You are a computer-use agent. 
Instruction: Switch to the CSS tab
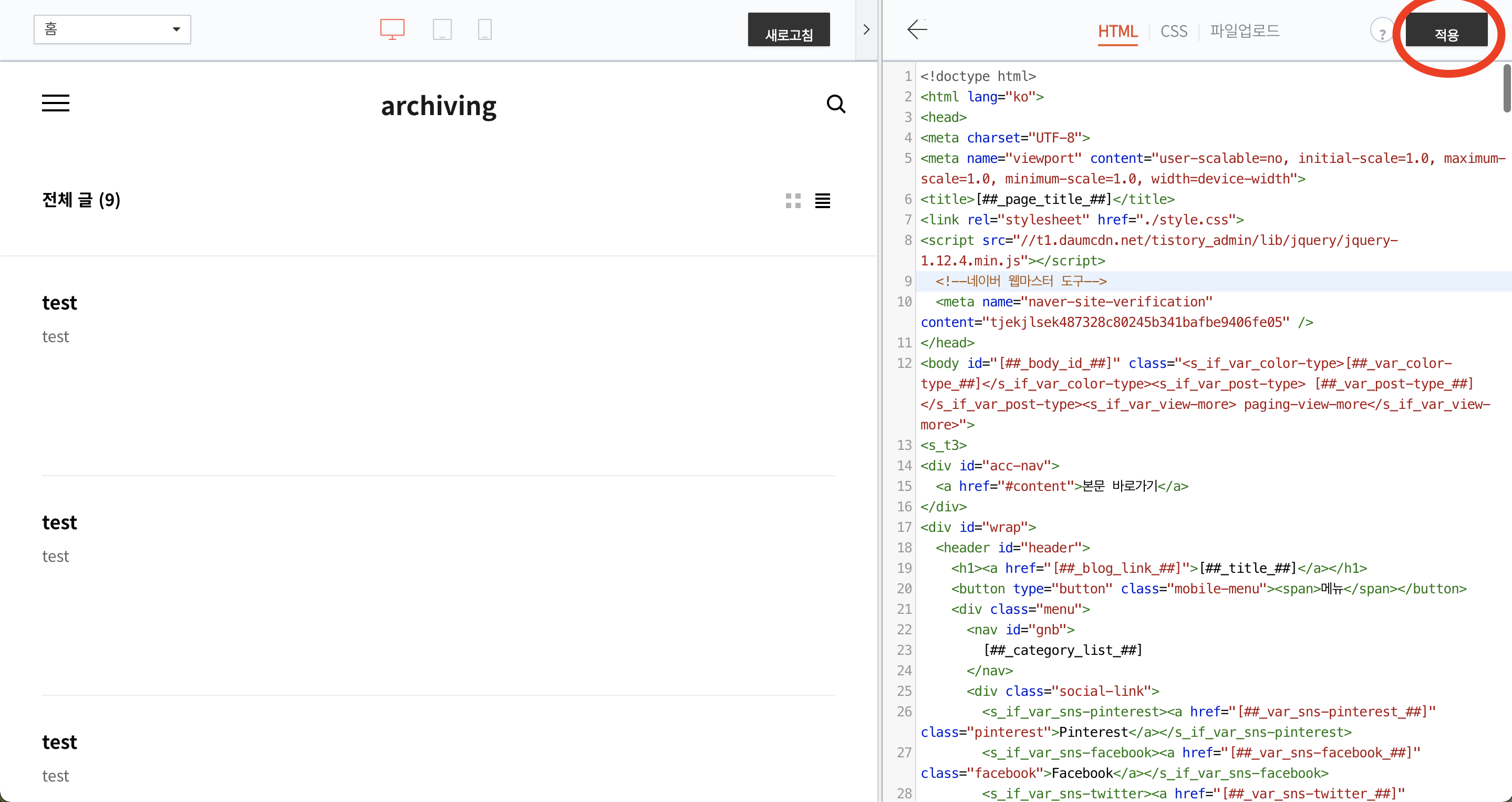point(1173,31)
